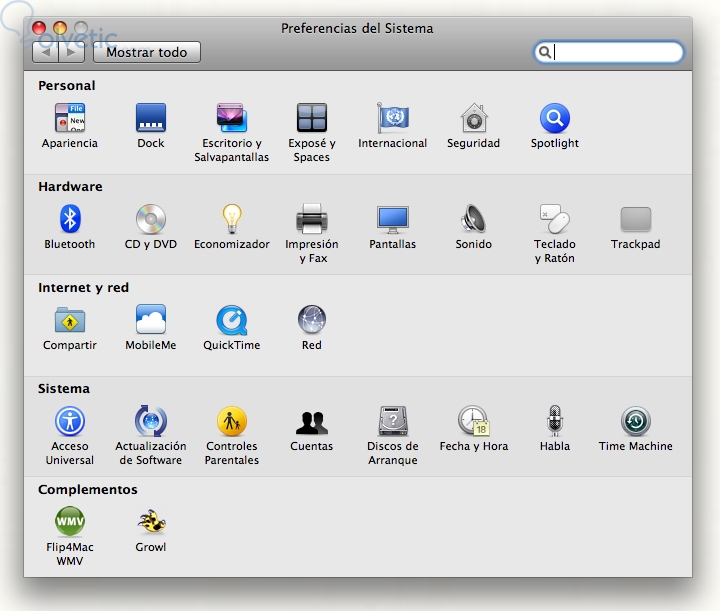The height and width of the screenshot is (611, 720).
Task: Open Cuentas accounts icon
Action: (x=312, y=422)
